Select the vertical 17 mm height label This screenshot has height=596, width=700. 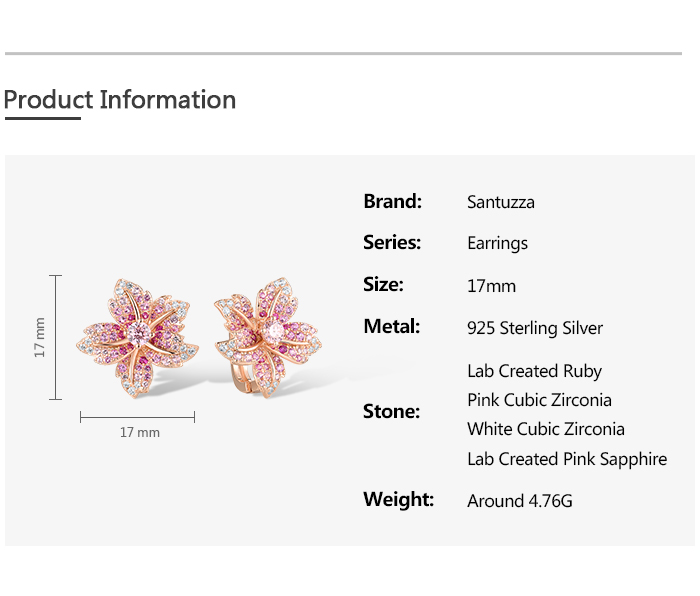click(40, 338)
